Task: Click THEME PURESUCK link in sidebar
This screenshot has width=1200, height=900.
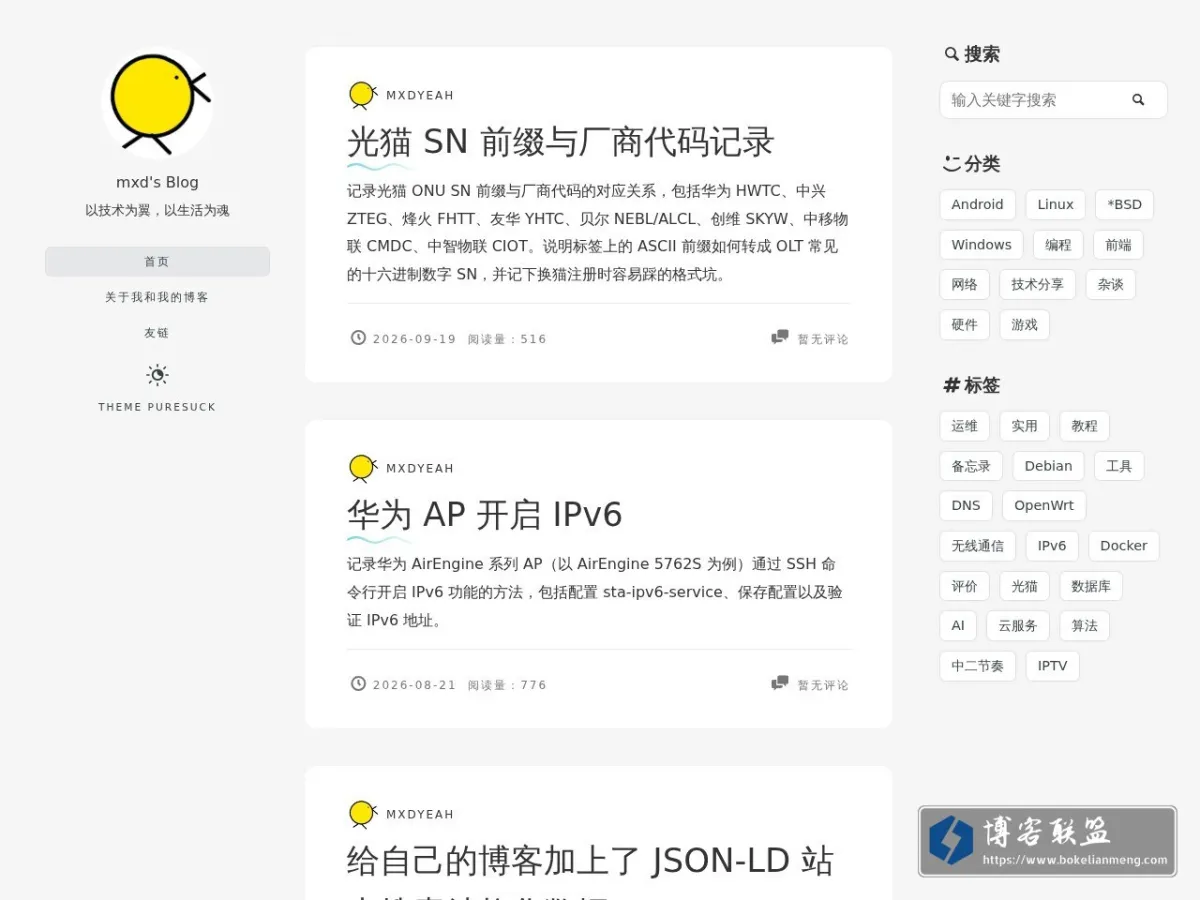Action: [157, 407]
